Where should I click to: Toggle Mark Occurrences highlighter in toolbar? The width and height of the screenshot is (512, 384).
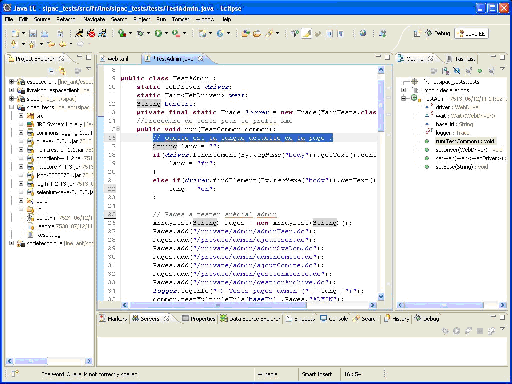coord(307,33)
